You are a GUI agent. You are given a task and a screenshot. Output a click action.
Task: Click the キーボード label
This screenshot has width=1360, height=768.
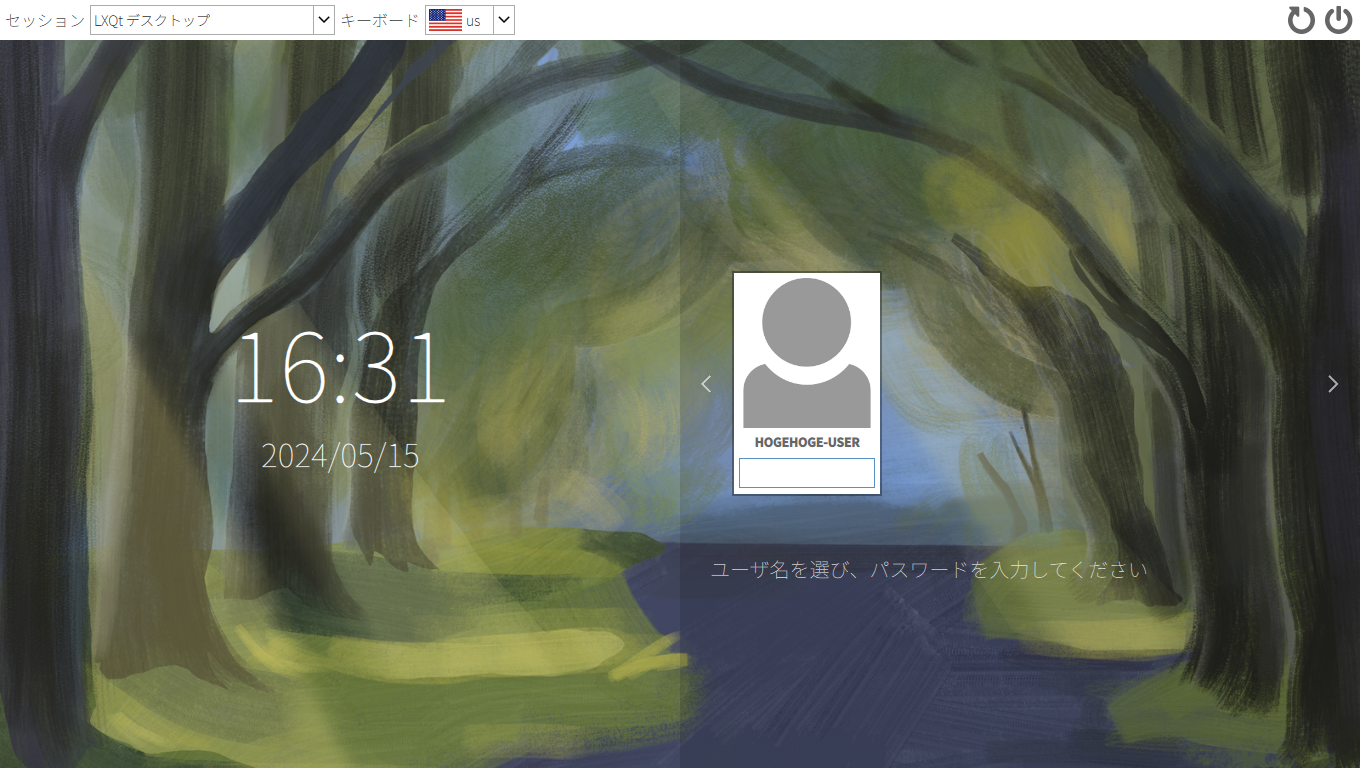(x=380, y=20)
